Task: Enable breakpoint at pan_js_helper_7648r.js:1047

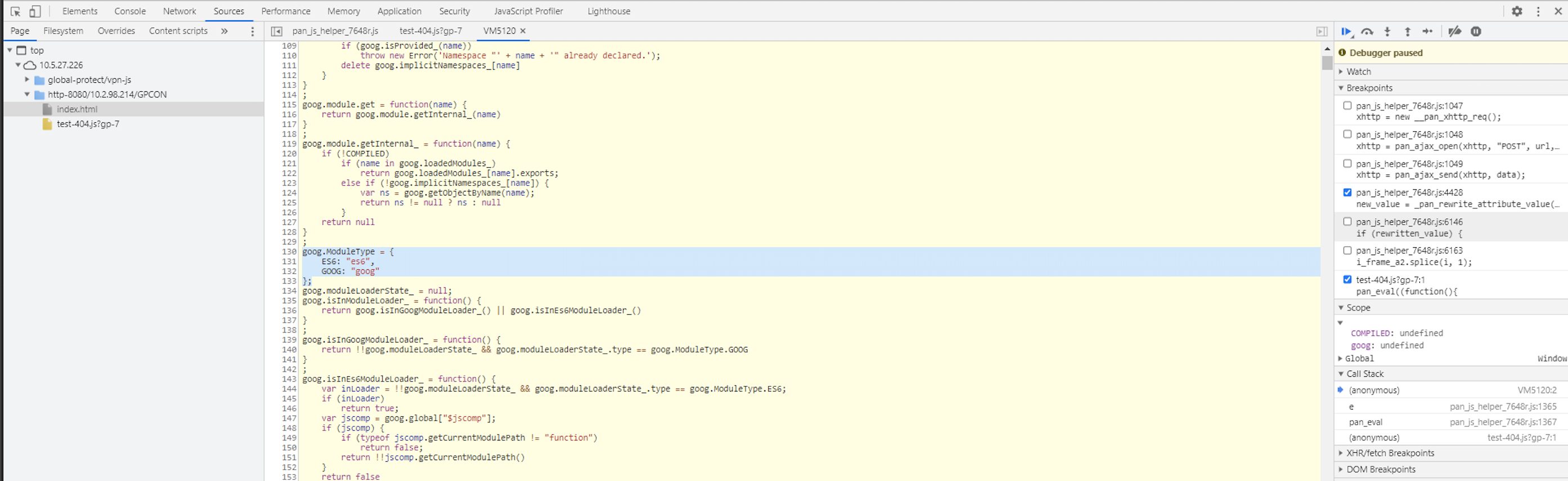Action: point(1347,105)
